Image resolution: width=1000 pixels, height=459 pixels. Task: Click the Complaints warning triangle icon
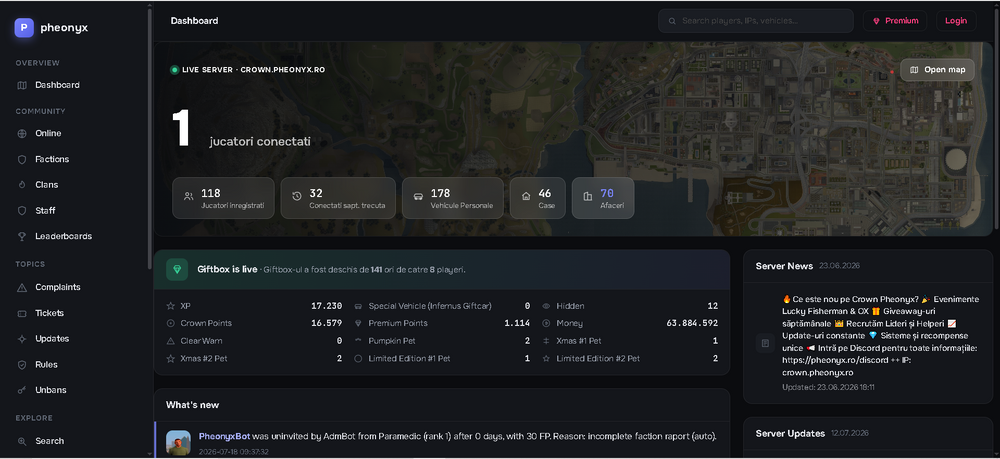tap(22, 288)
